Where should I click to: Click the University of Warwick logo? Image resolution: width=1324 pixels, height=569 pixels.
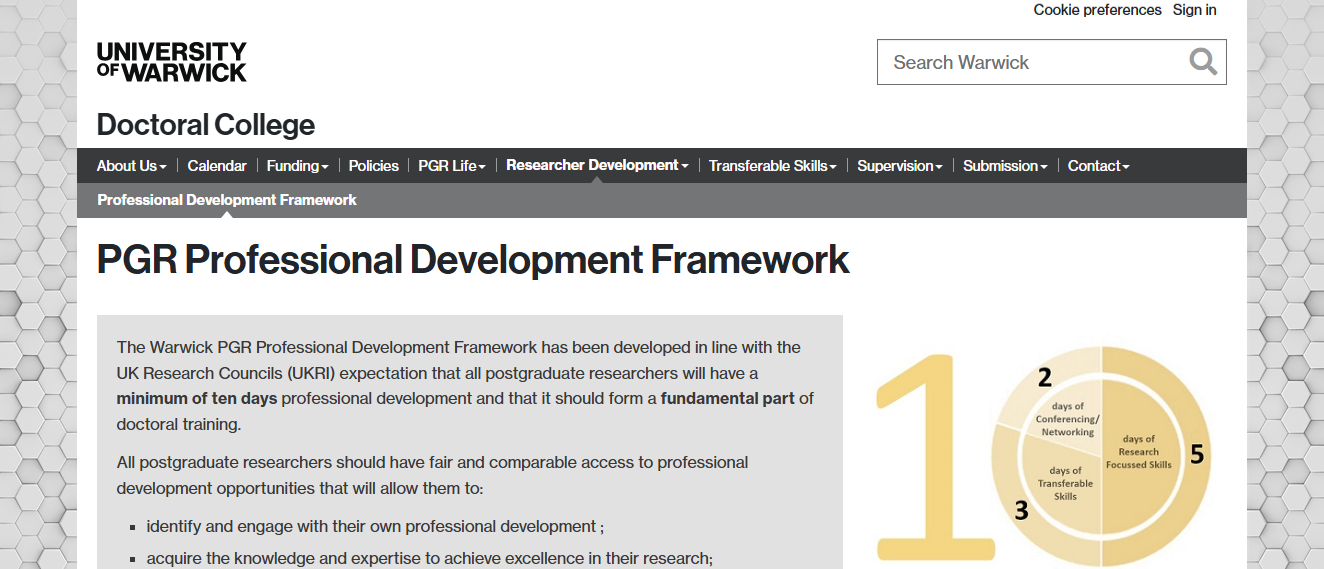click(x=171, y=62)
